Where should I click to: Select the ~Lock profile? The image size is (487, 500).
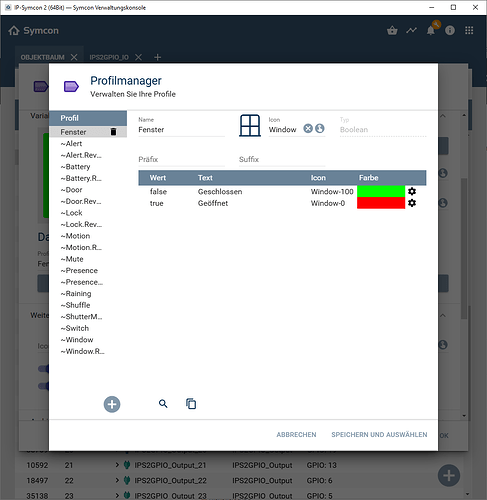click(x=71, y=213)
